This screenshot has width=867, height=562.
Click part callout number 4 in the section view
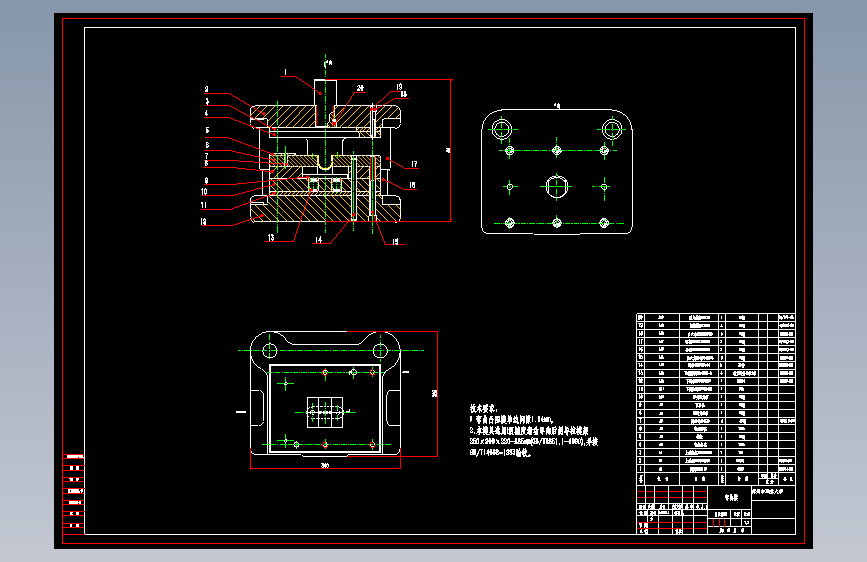[206, 113]
